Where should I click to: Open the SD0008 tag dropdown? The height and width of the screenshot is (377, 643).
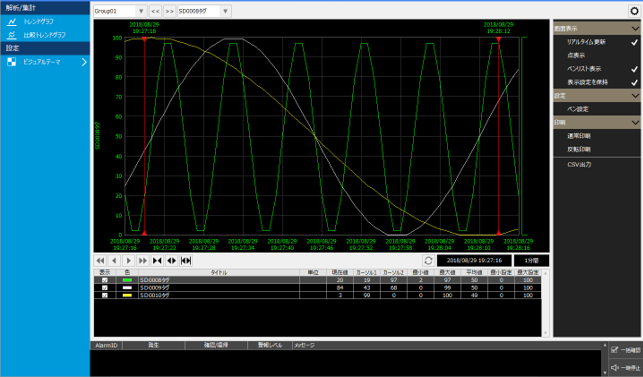click(x=204, y=11)
